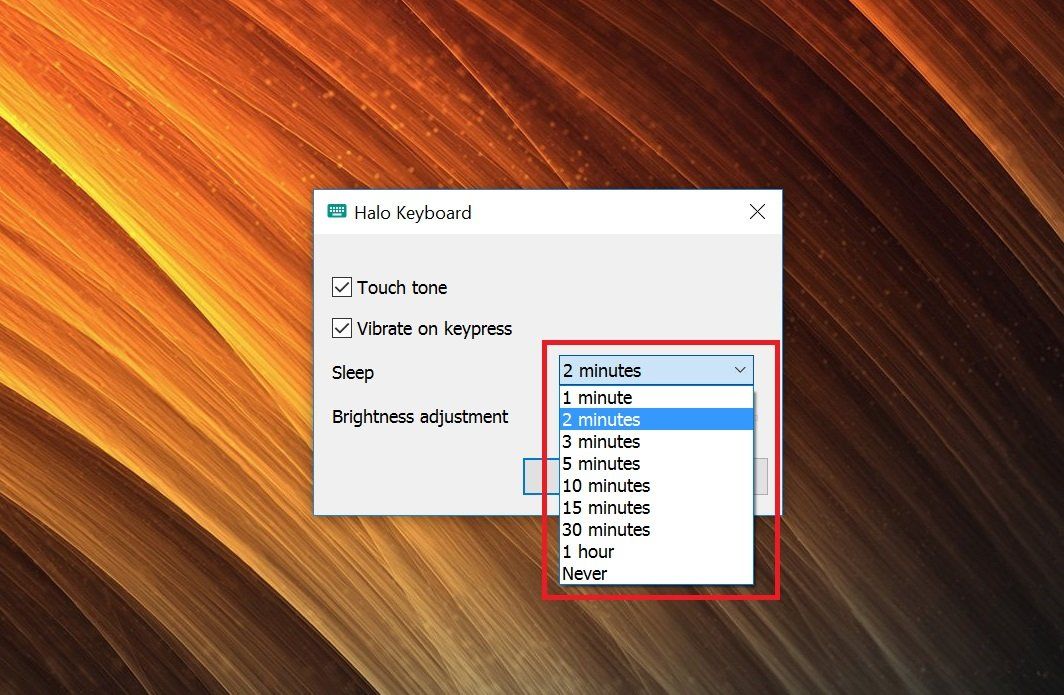Click the keyboard icon in the title bar
Image resolution: width=1064 pixels, height=695 pixels.
tap(335, 212)
